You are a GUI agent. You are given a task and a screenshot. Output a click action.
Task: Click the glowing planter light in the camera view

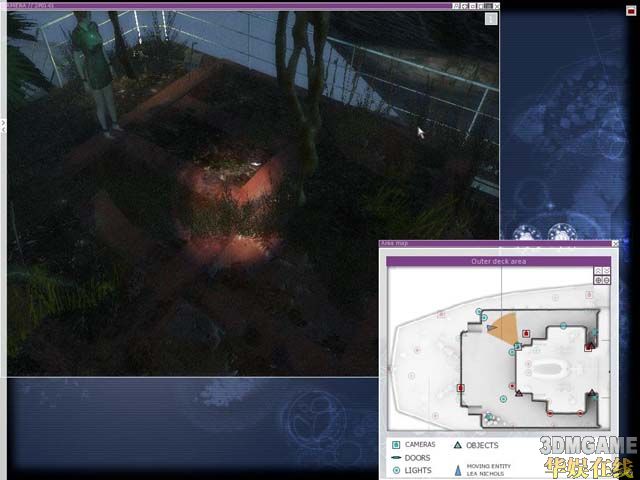pyautogui.click(x=233, y=212)
